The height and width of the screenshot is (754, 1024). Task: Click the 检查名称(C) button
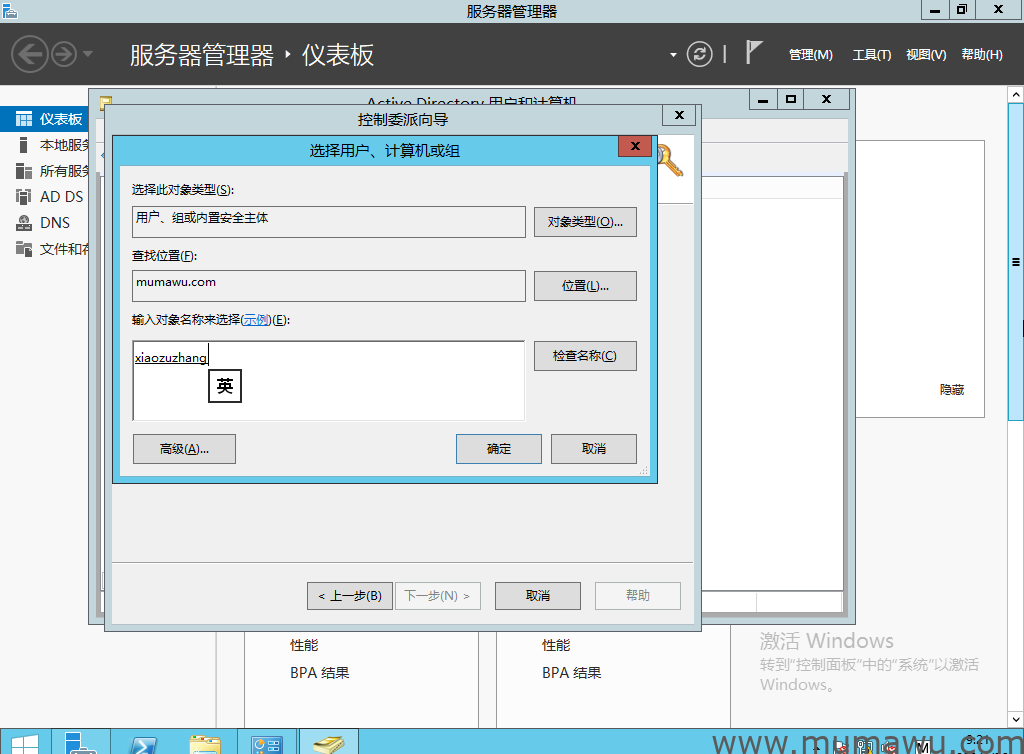coord(585,356)
